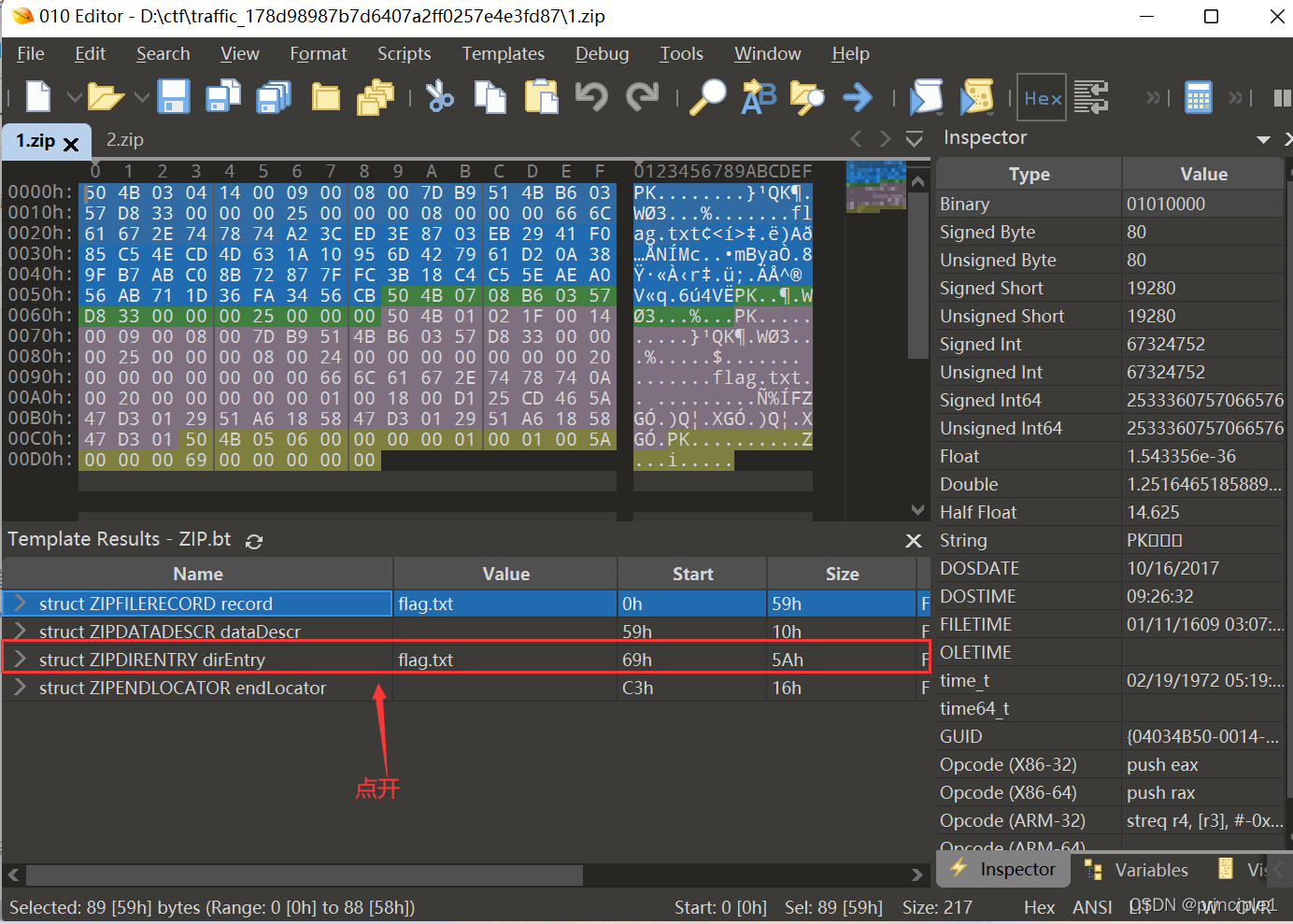Image resolution: width=1293 pixels, height=924 pixels.
Task: Select the Variables tab at bottom
Action: (x=1137, y=870)
